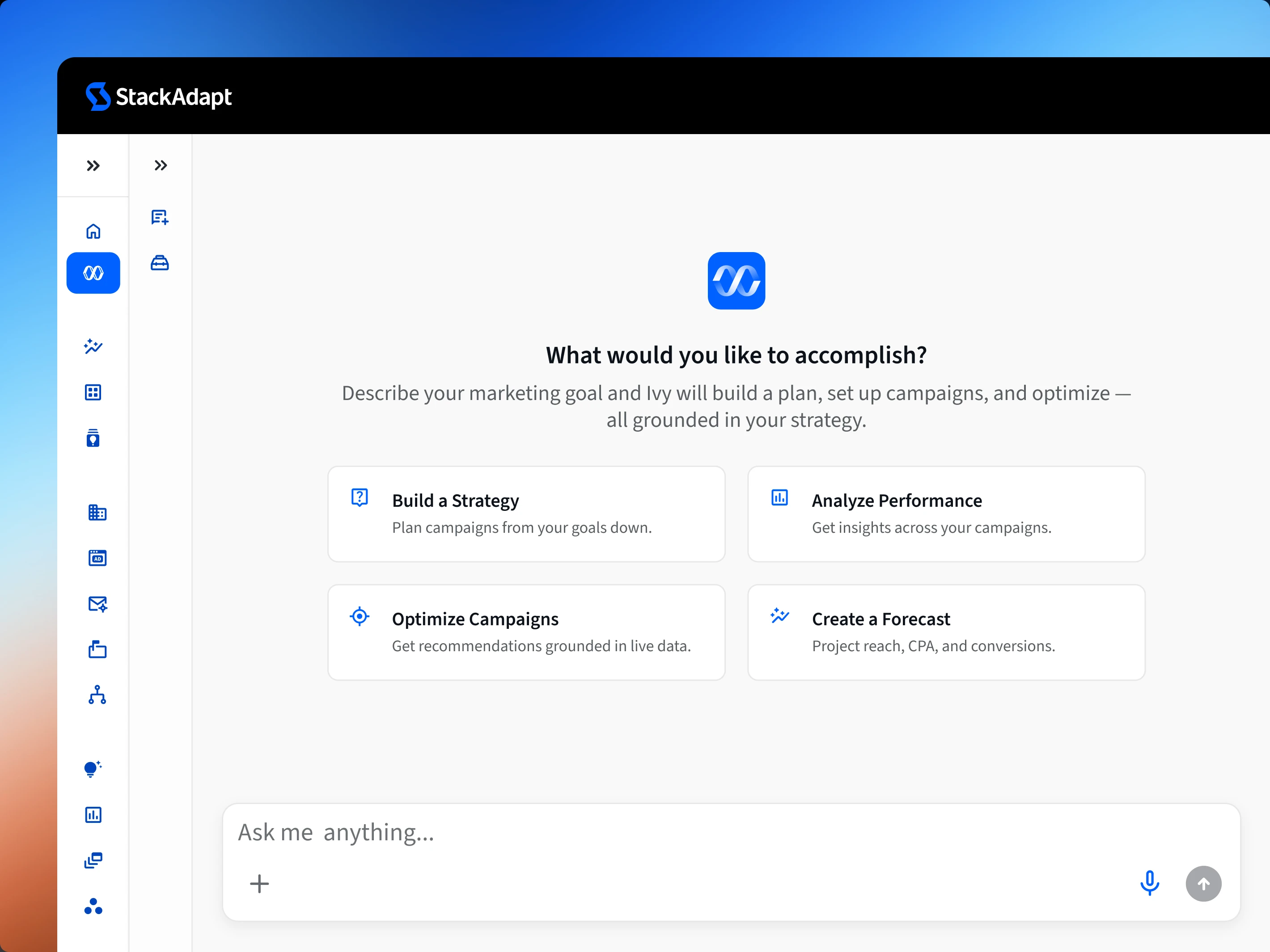Choose the Analyze Performance card
Viewport: 1270px width, 952px height.
pos(946,514)
